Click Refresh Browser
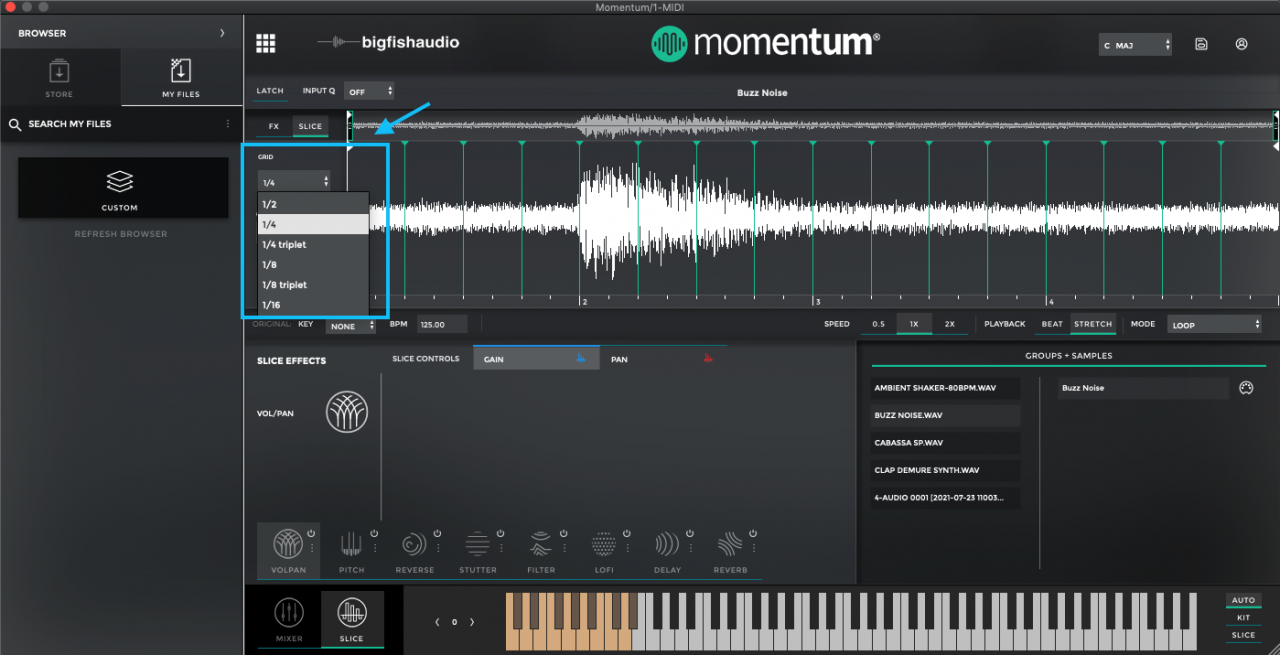 pos(120,233)
